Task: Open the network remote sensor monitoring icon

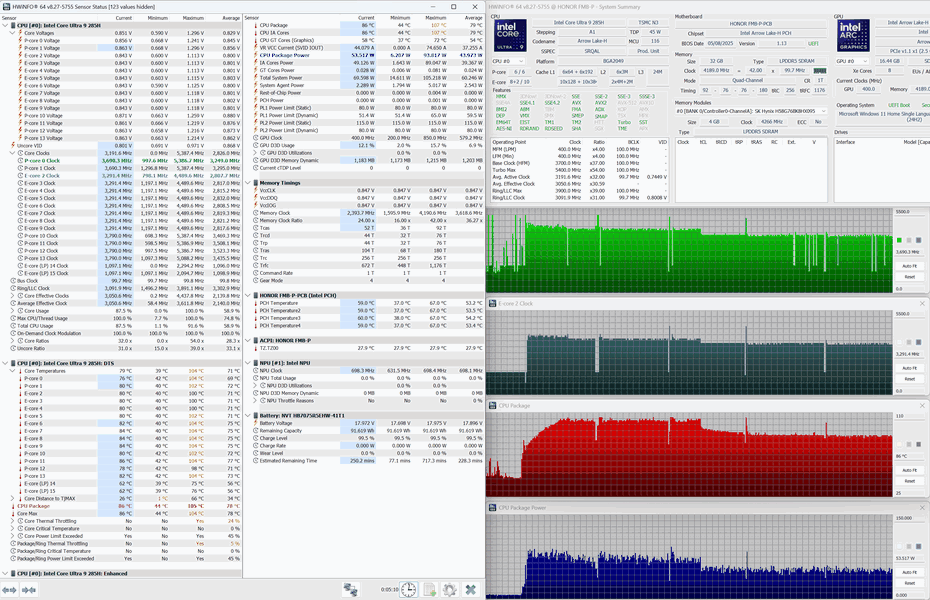Action: [x=351, y=589]
